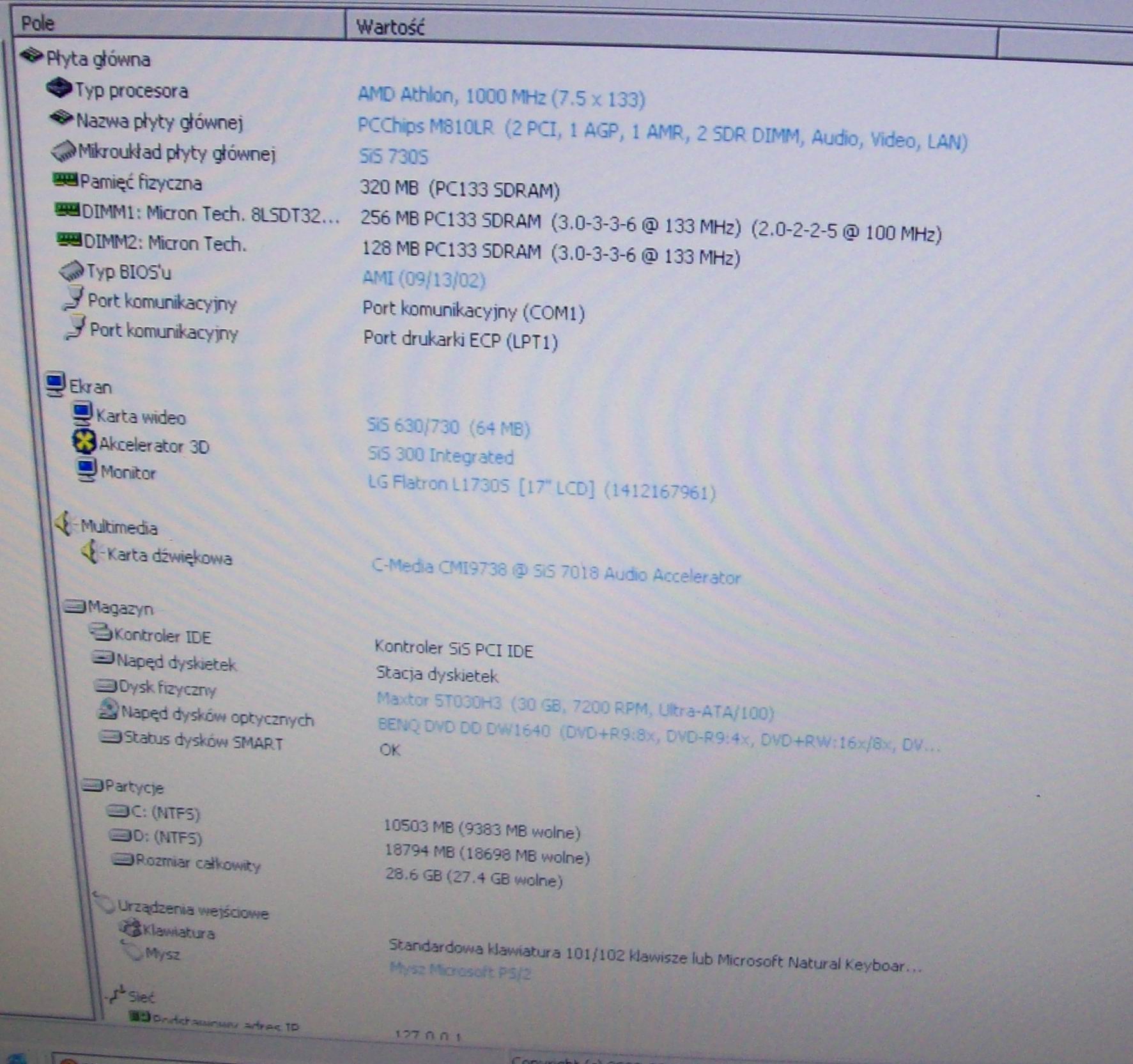Click the LPT1 port connector icon
The width and height of the screenshot is (1133, 1064).
75,328
